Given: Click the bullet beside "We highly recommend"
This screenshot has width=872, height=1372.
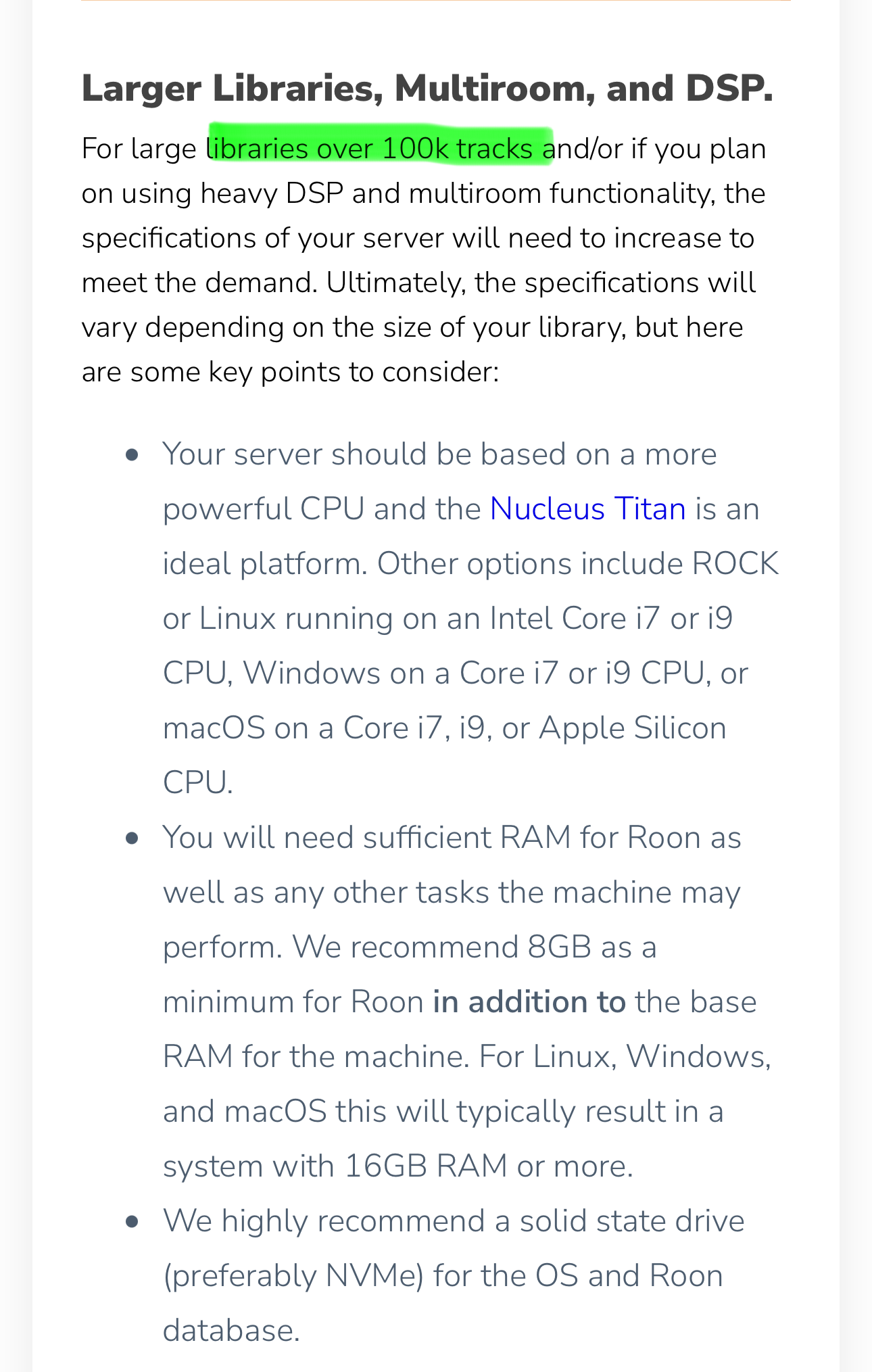Looking at the screenshot, I should (x=132, y=1222).
